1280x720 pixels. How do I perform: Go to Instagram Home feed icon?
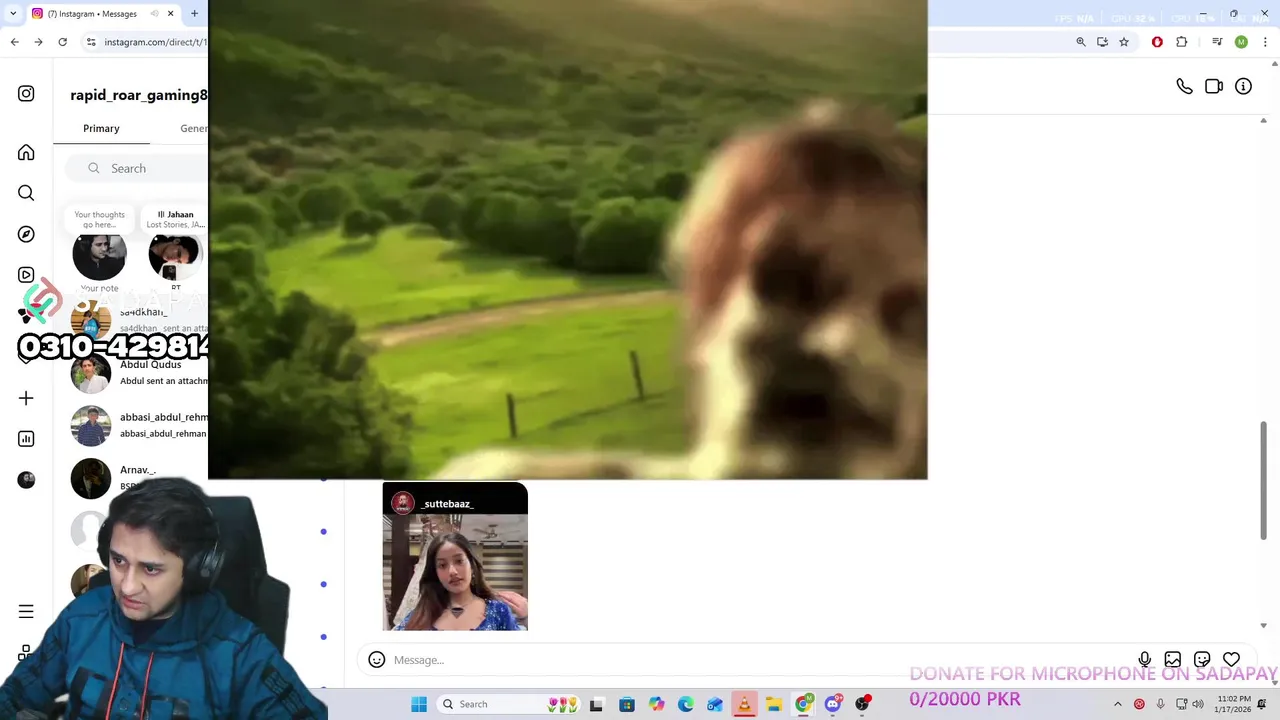(26, 152)
